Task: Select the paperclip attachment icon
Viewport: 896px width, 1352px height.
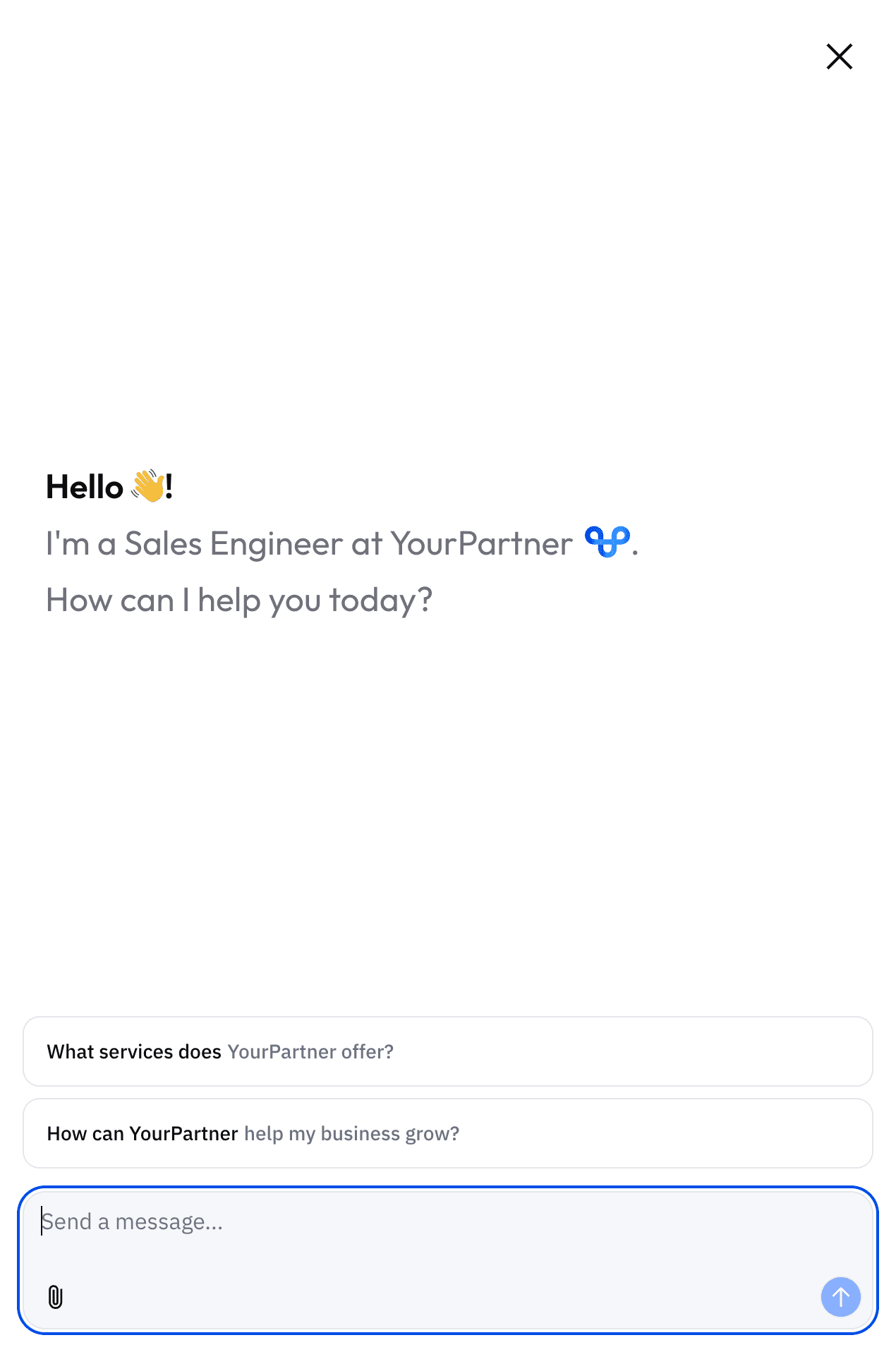Action: (x=56, y=1297)
